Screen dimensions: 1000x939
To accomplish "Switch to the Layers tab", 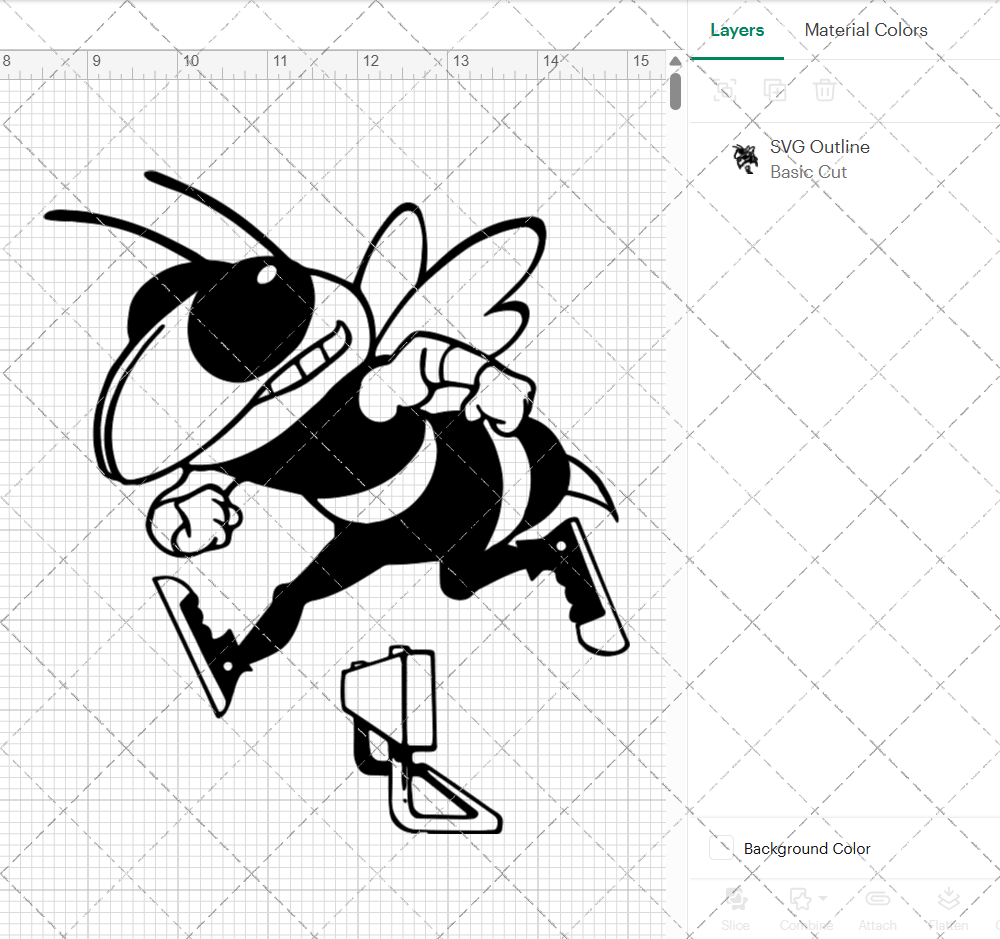I will pyautogui.click(x=737, y=30).
